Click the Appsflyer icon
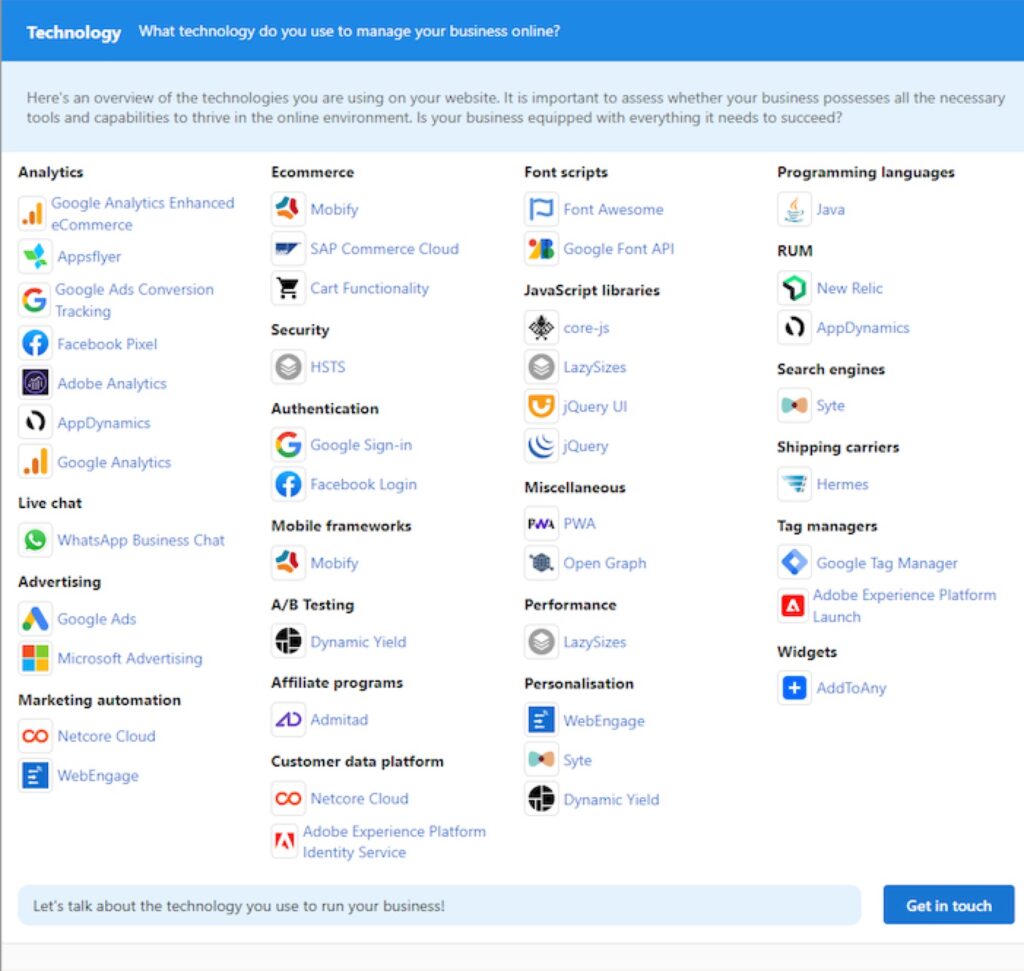This screenshot has height=971, width=1024. [35, 256]
